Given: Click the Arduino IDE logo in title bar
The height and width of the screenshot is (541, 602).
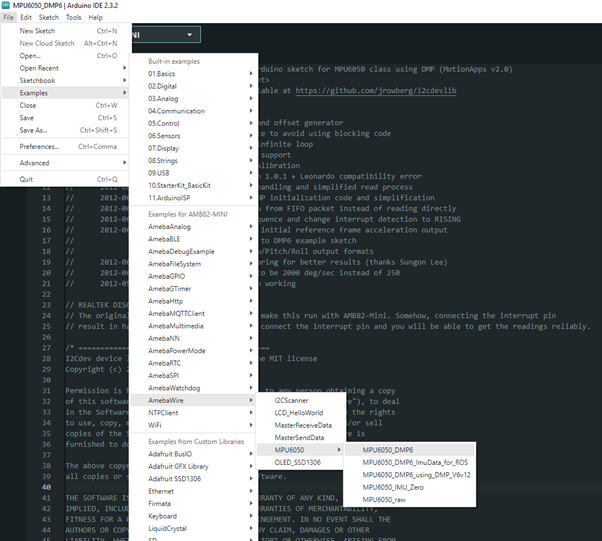Looking at the screenshot, I should (x=7, y=5).
